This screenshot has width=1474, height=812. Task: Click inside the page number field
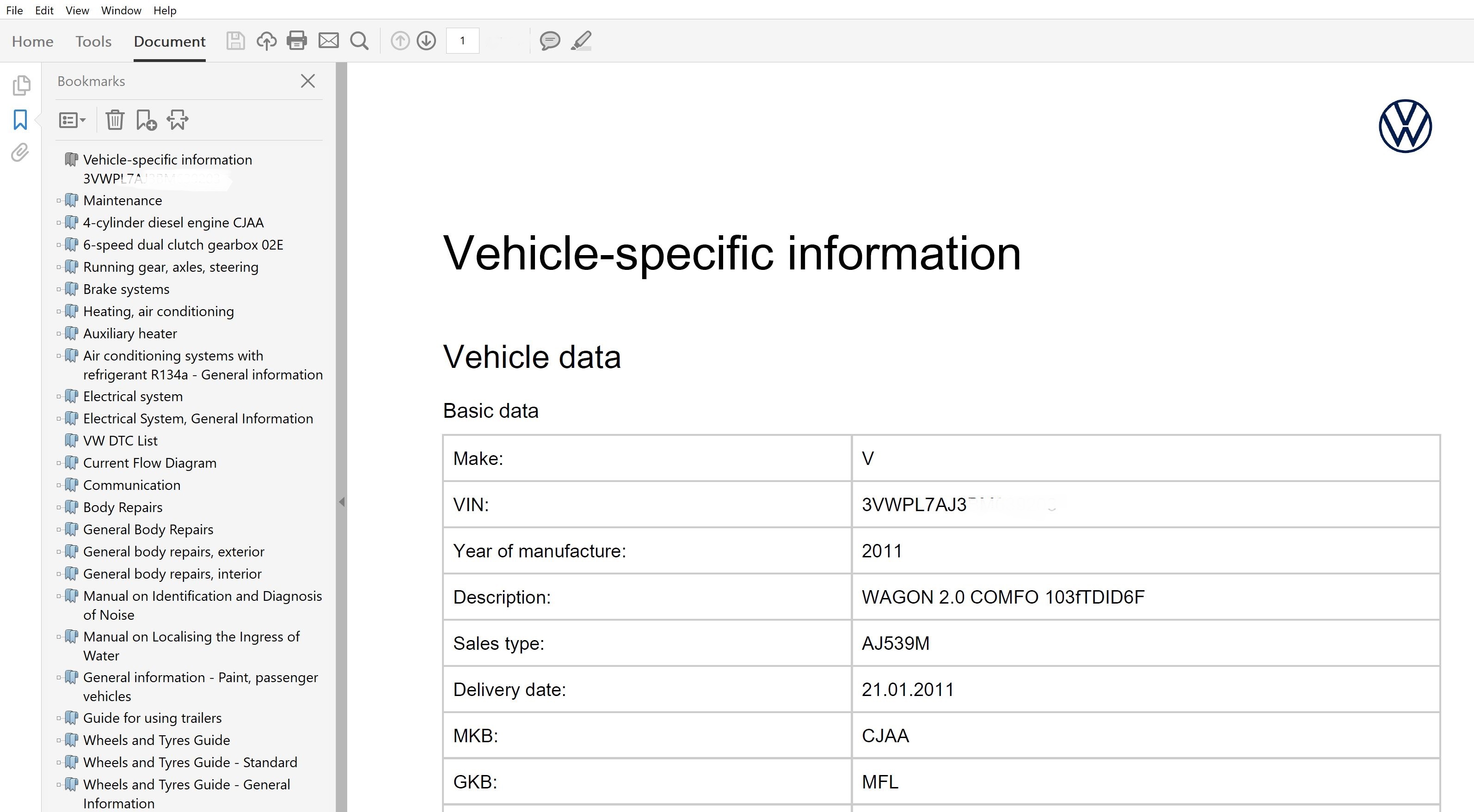(x=462, y=41)
